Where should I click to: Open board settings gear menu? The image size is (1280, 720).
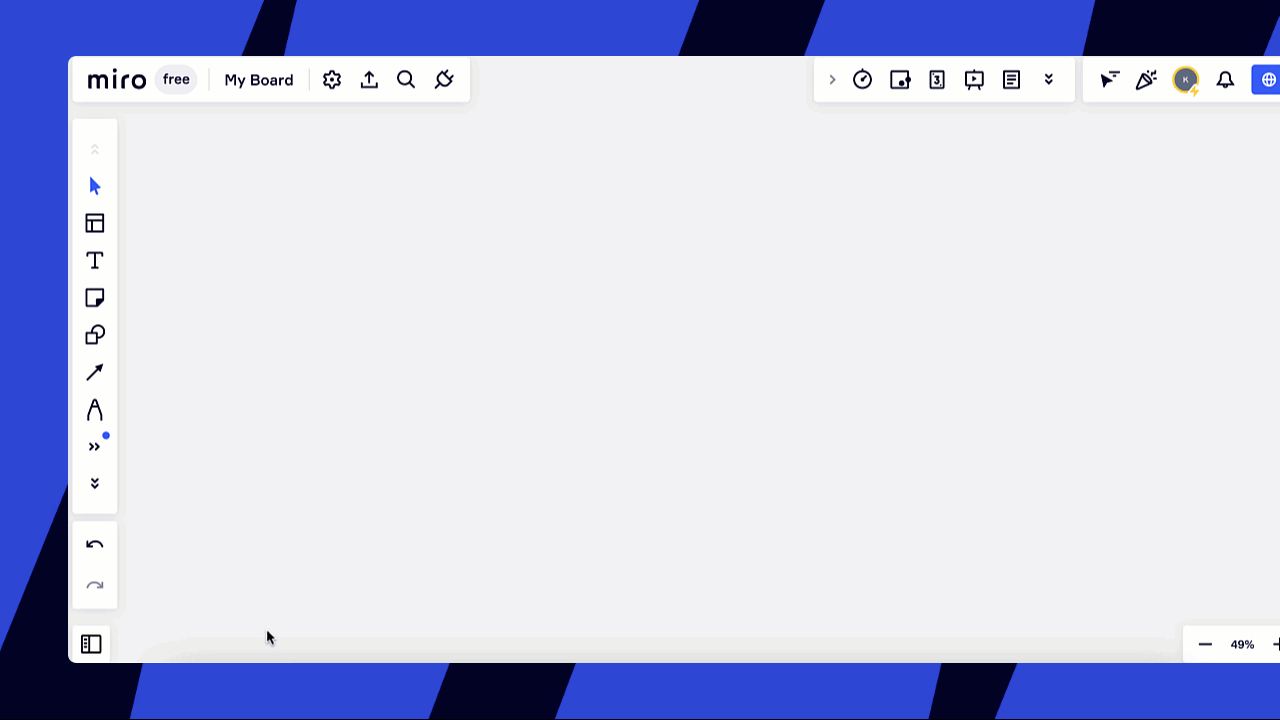tap(331, 79)
